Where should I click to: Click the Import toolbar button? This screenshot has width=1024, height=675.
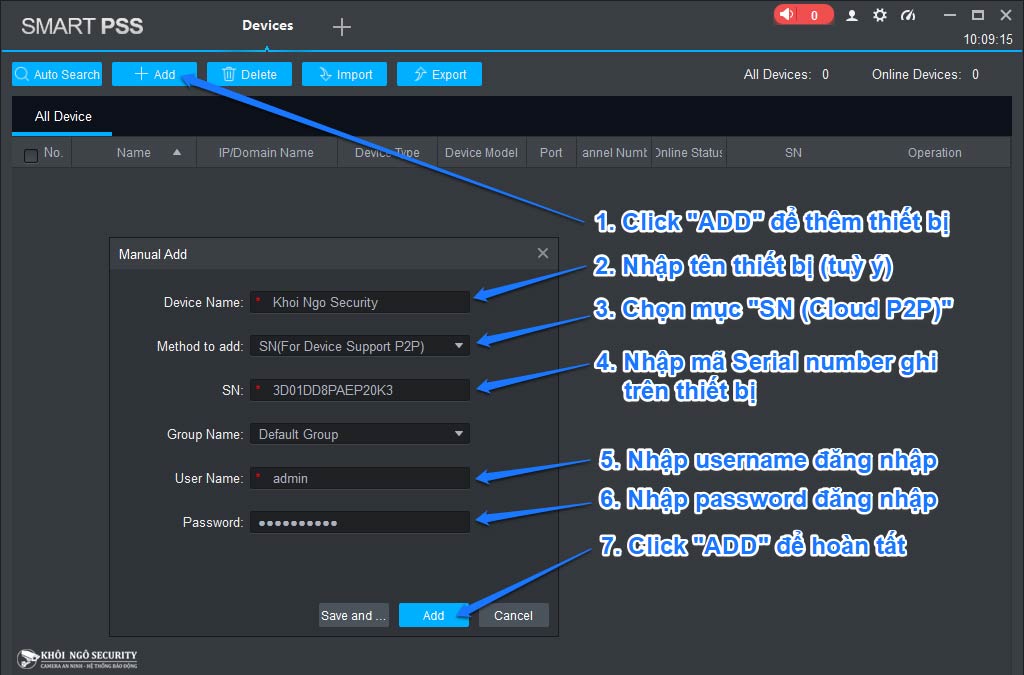[x=344, y=74]
